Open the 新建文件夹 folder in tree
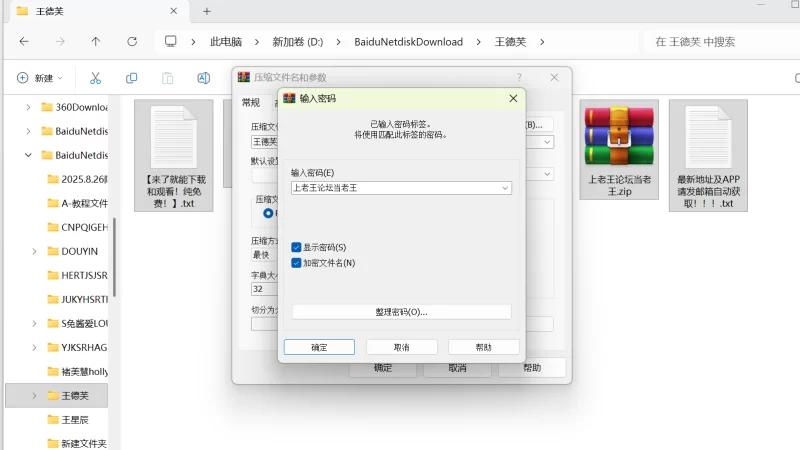The height and width of the screenshot is (450, 800). [77, 444]
